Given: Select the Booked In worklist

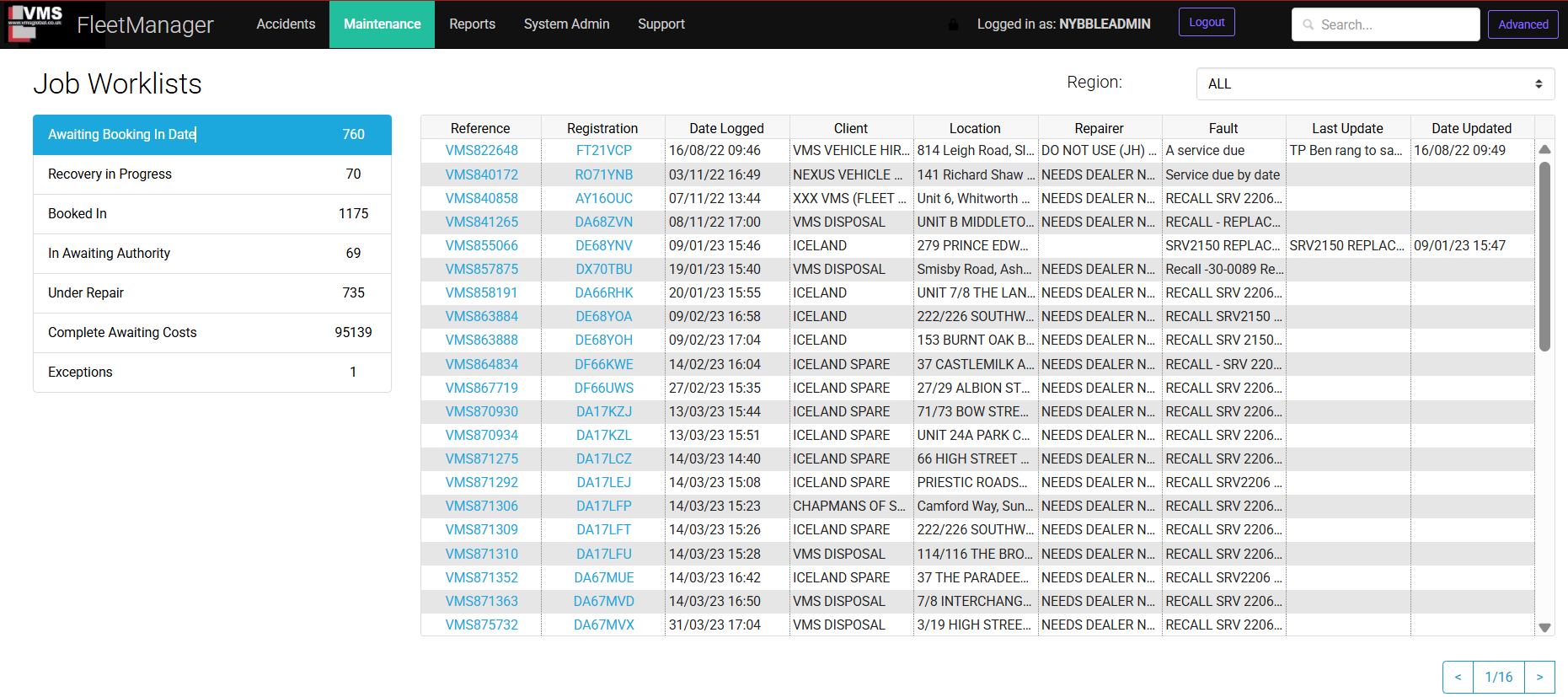Looking at the screenshot, I should pyautogui.click(x=211, y=214).
